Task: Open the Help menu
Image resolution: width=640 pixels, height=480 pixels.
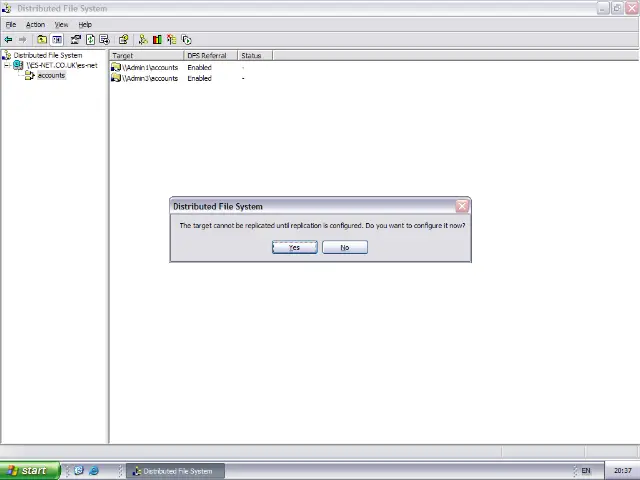Action: pyautogui.click(x=85, y=24)
